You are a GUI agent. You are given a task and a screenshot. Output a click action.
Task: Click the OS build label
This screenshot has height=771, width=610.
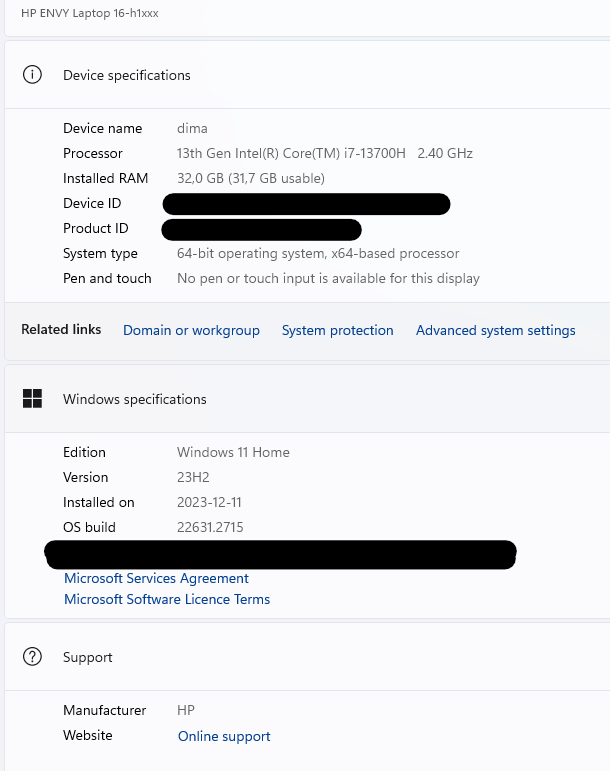click(x=89, y=527)
